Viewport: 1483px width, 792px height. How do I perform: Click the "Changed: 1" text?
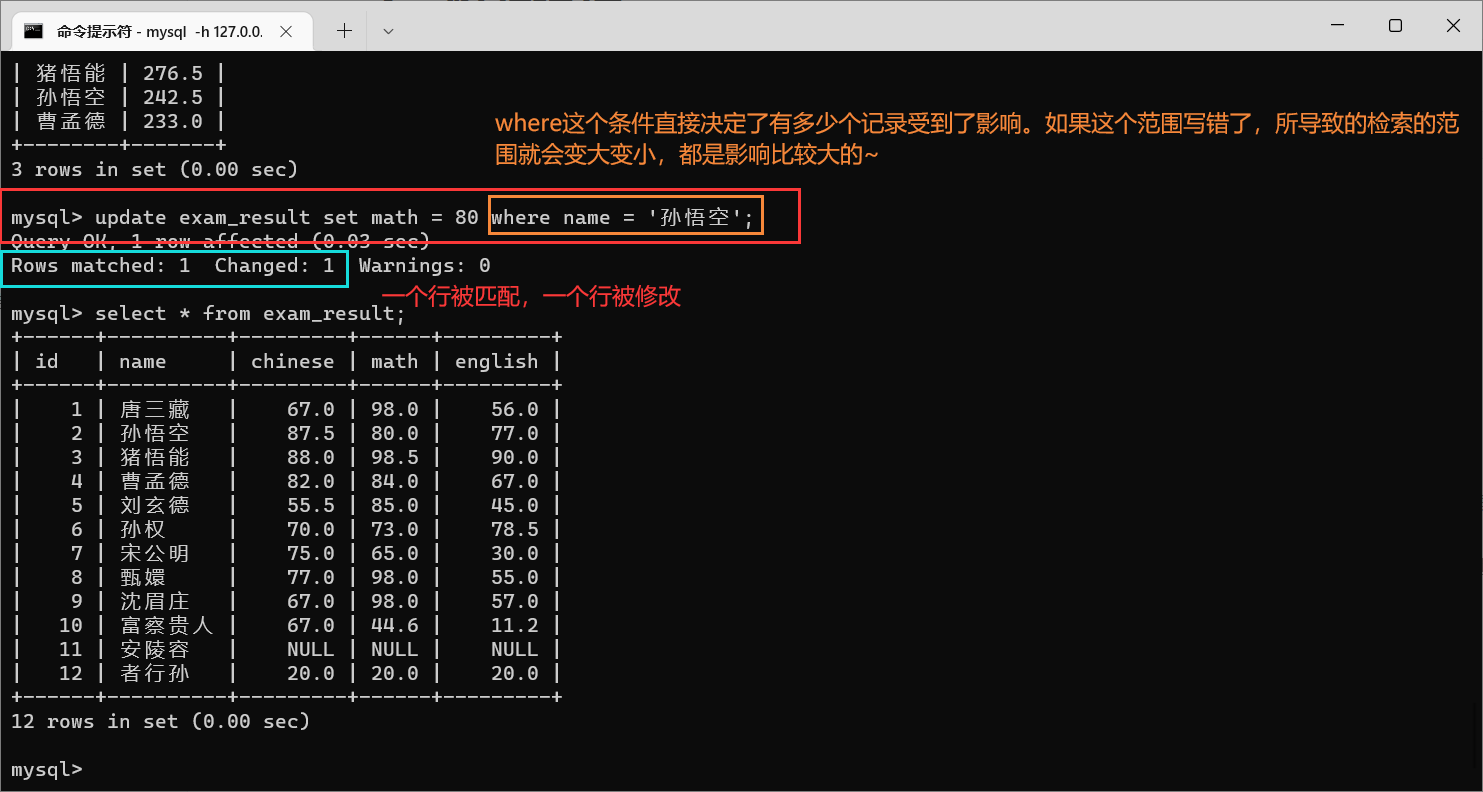(274, 266)
